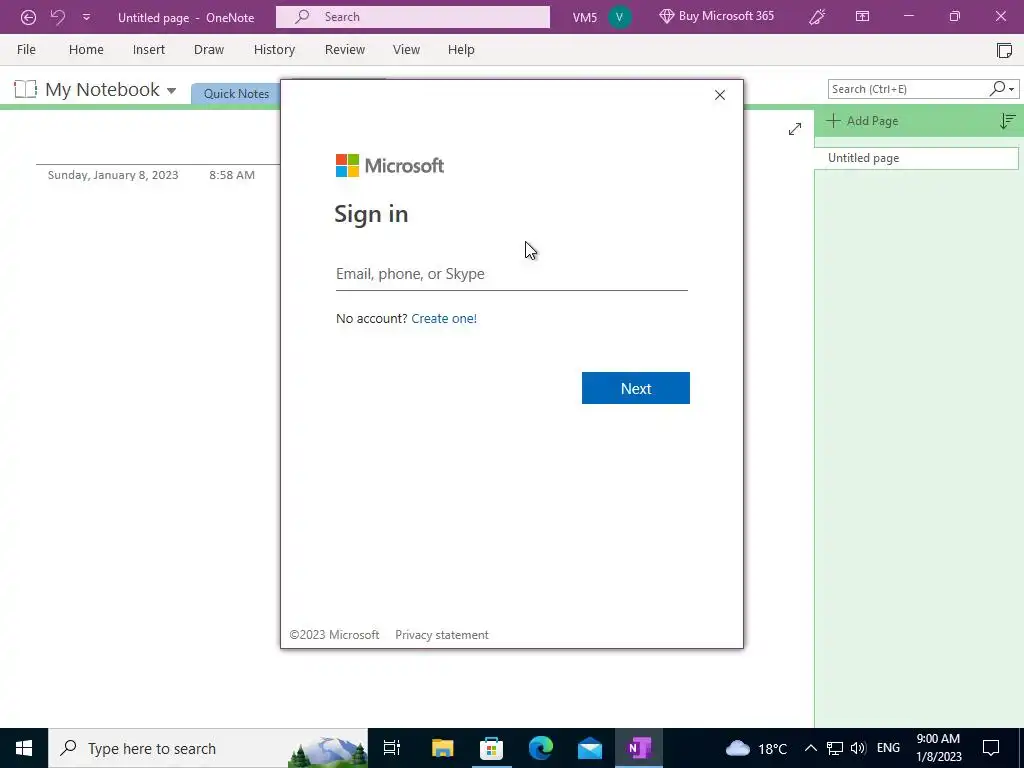Click the Email, phone, or Skype field
This screenshot has height=768, width=1024.
tap(511, 274)
